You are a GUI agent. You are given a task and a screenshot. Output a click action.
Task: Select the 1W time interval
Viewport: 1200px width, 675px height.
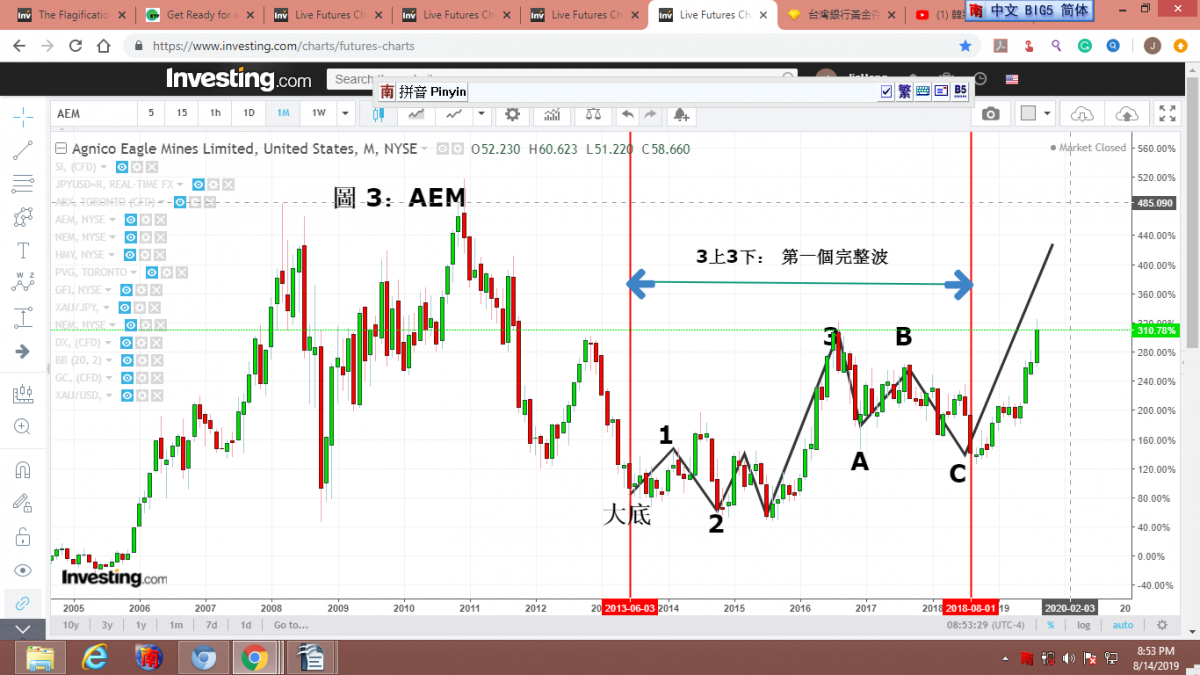(x=318, y=113)
